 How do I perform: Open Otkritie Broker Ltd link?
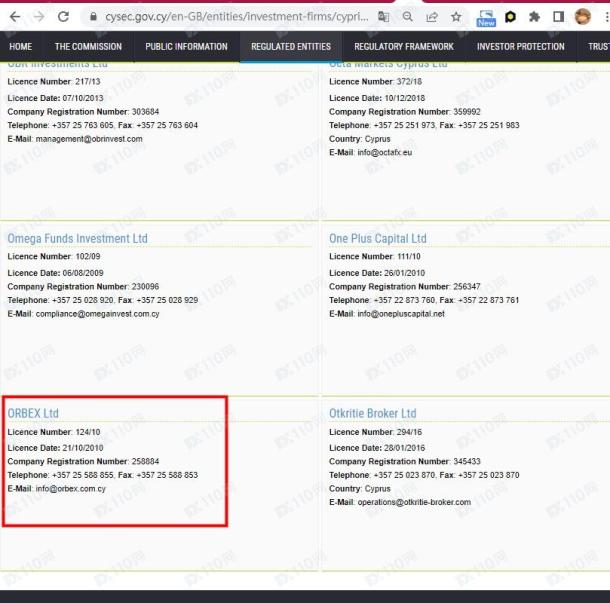point(373,413)
